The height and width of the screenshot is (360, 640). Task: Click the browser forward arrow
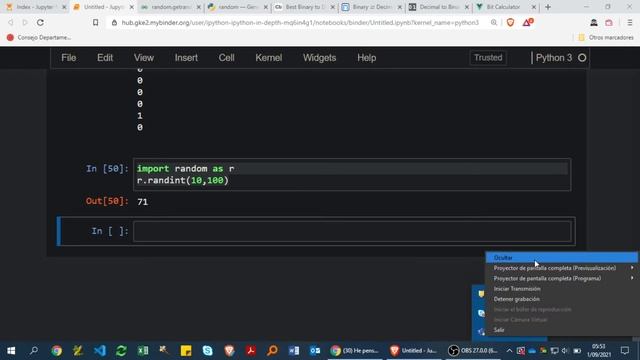click(25, 22)
